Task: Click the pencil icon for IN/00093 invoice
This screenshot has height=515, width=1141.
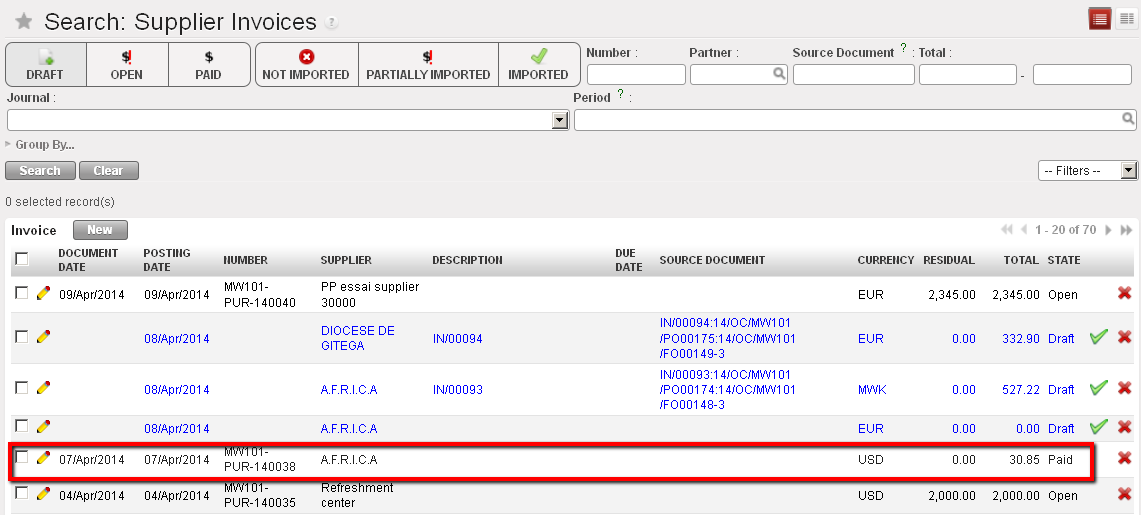Action: point(43,387)
